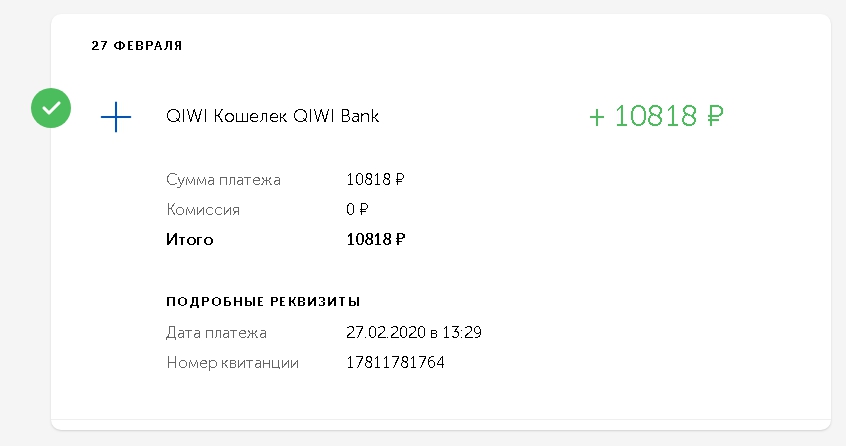Click the Дата платежа label
846x446 pixels.
click(217, 332)
